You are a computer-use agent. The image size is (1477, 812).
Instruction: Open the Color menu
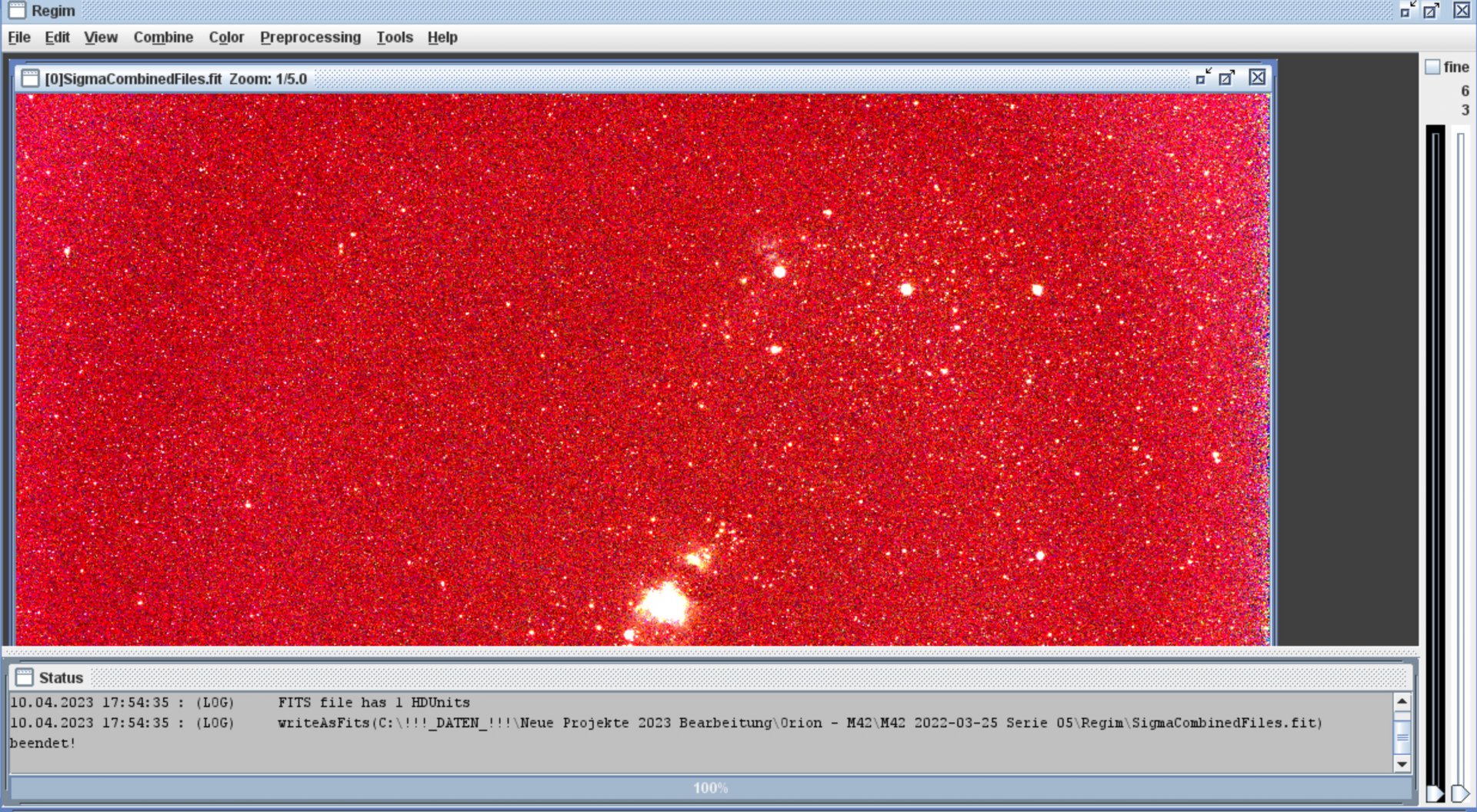(x=226, y=37)
